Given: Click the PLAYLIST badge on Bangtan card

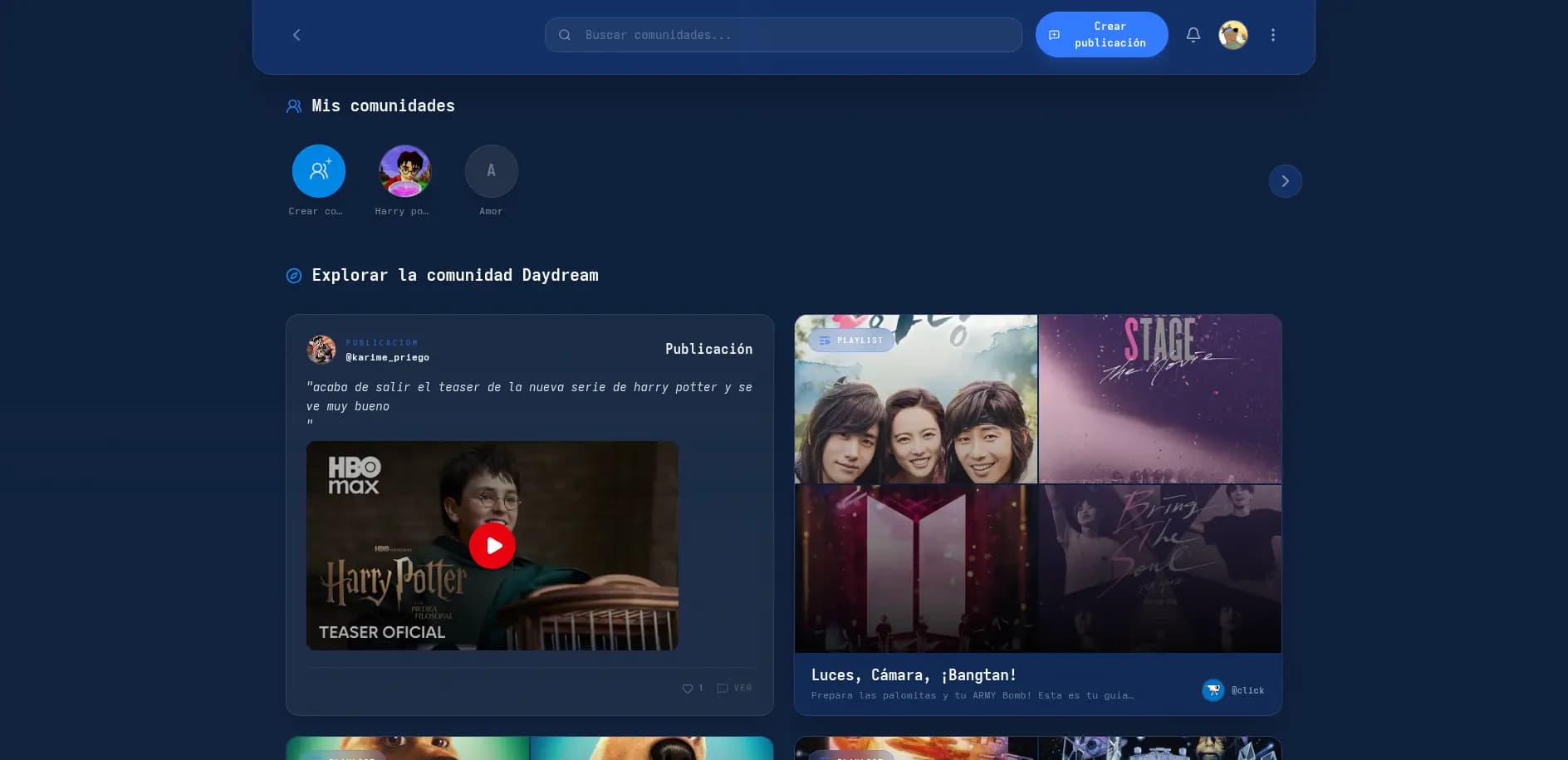Looking at the screenshot, I should pyautogui.click(x=851, y=341).
